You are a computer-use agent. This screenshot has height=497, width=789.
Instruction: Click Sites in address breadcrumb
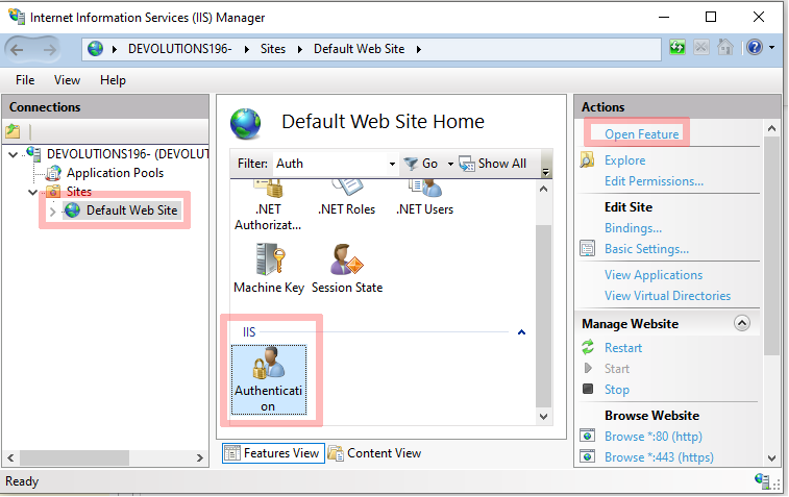273,49
